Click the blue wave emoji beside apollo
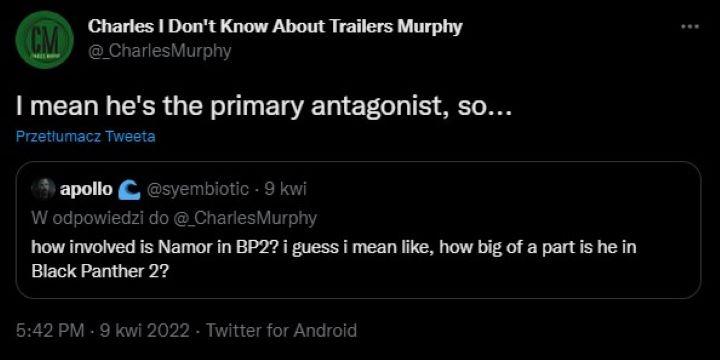The width and height of the screenshot is (720, 360). click(x=129, y=190)
